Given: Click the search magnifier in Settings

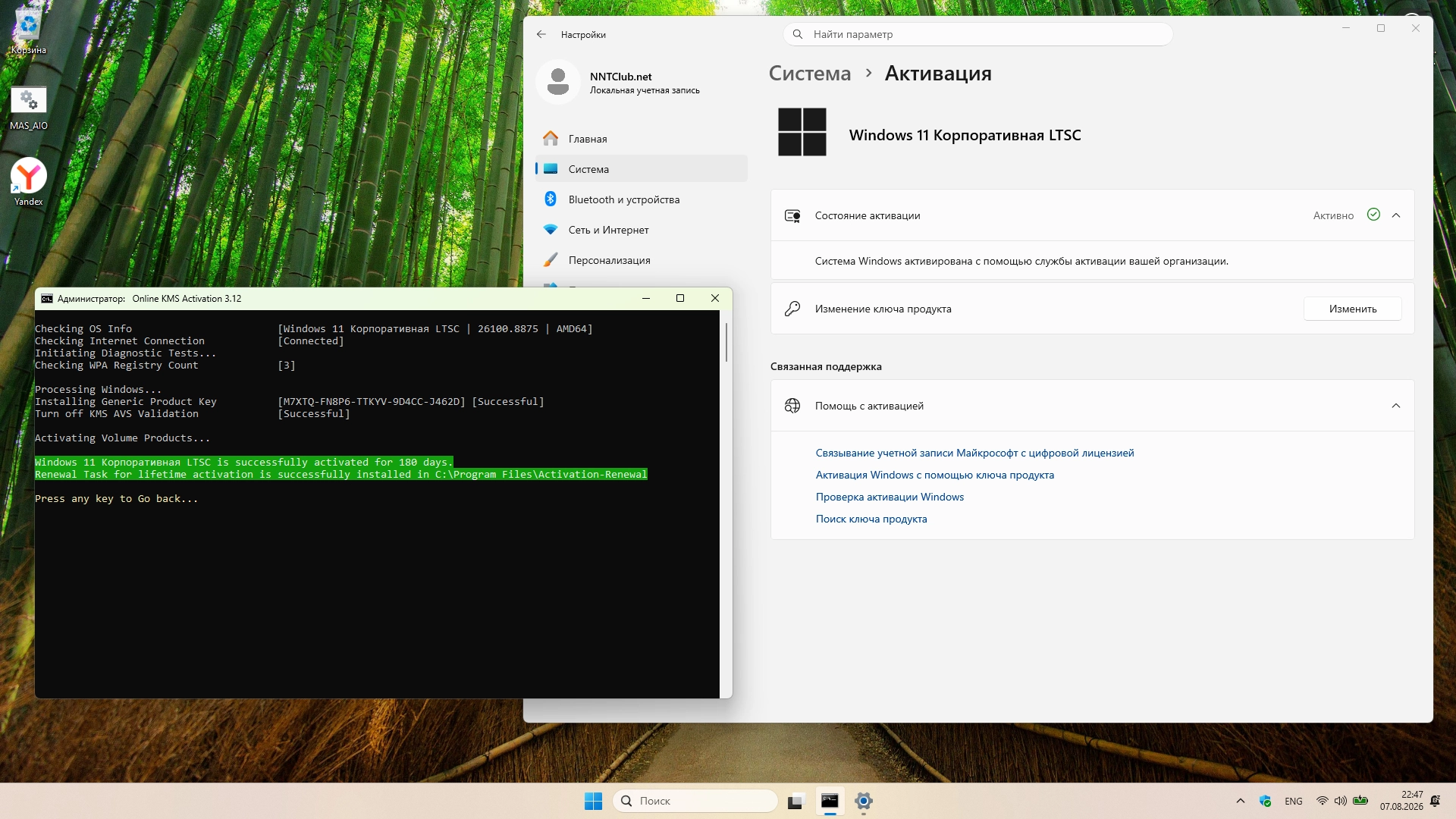Looking at the screenshot, I should 798,34.
